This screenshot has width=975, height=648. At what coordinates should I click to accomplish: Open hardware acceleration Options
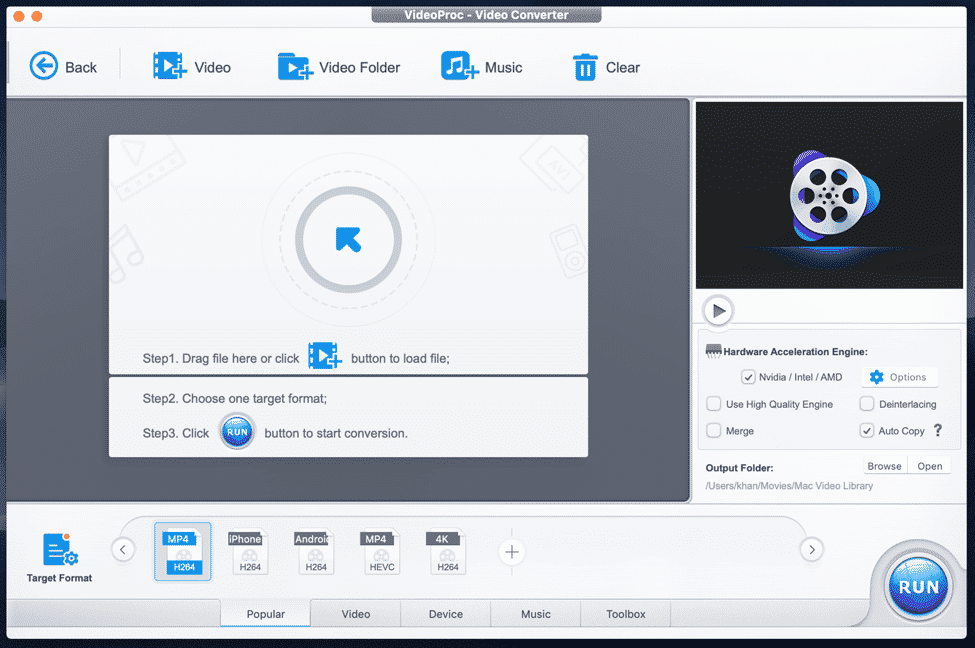(x=899, y=377)
